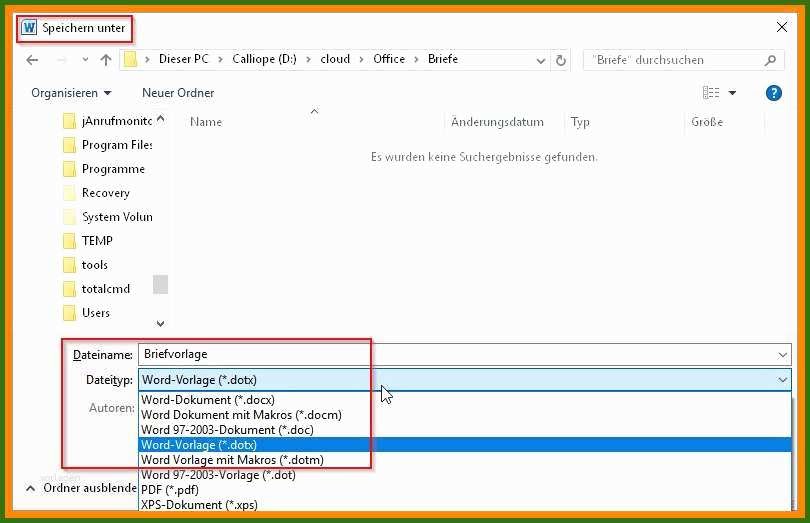Open the help question mark icon
Viewport: 810px width, 523px height.
click(x=773, y=93)
